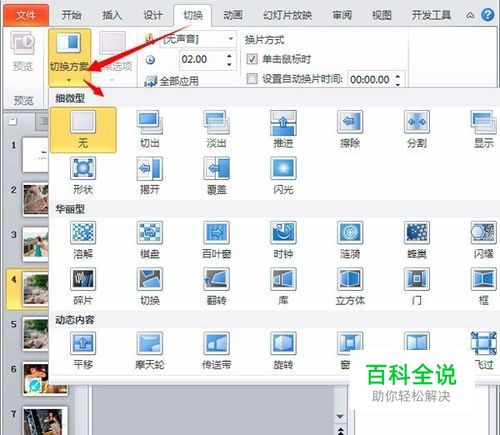This screenshot has width=500, height=435.
Task: Click the scrollbar down arrow
Action: pos(340,416)
